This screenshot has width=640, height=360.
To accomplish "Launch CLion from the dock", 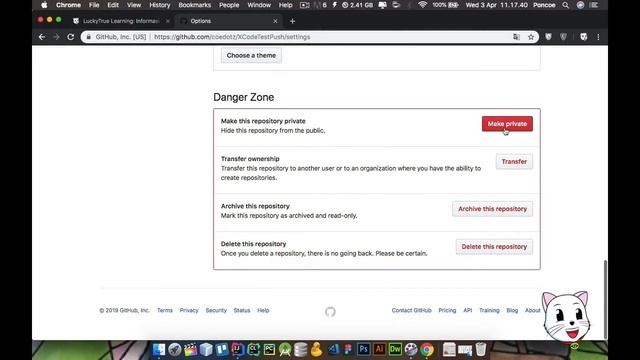I will pos(253,349).
